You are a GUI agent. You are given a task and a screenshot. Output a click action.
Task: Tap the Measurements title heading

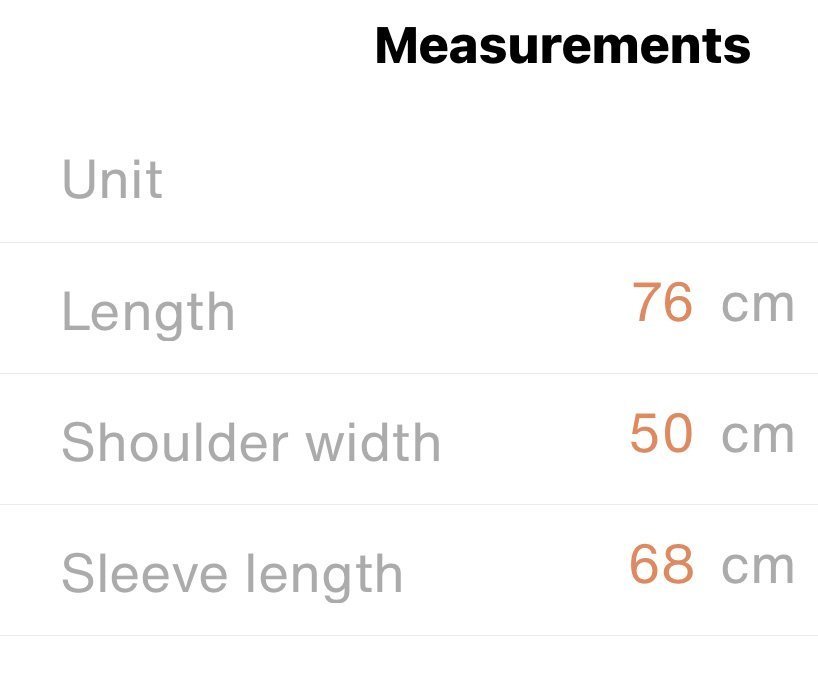click(562, 46)
